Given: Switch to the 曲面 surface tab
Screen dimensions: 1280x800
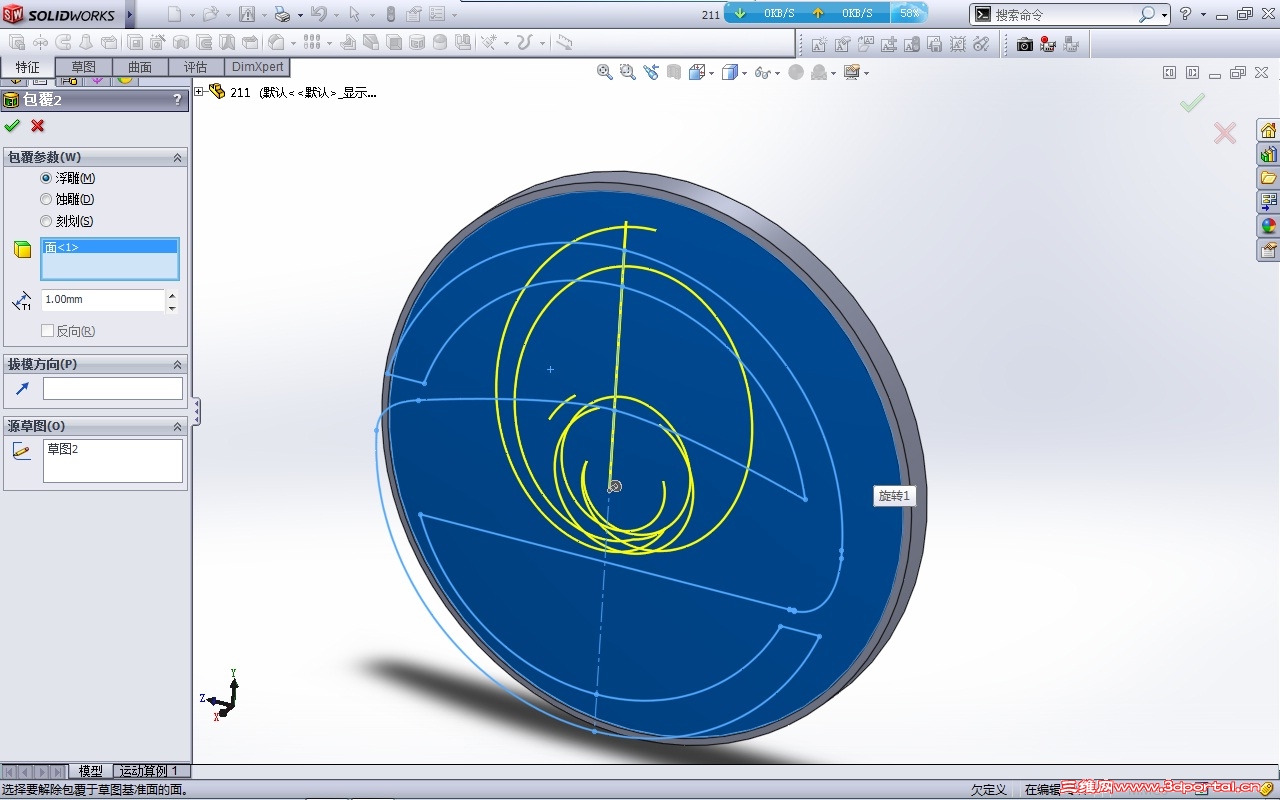Looking at the screenshot, I should 139,67.
